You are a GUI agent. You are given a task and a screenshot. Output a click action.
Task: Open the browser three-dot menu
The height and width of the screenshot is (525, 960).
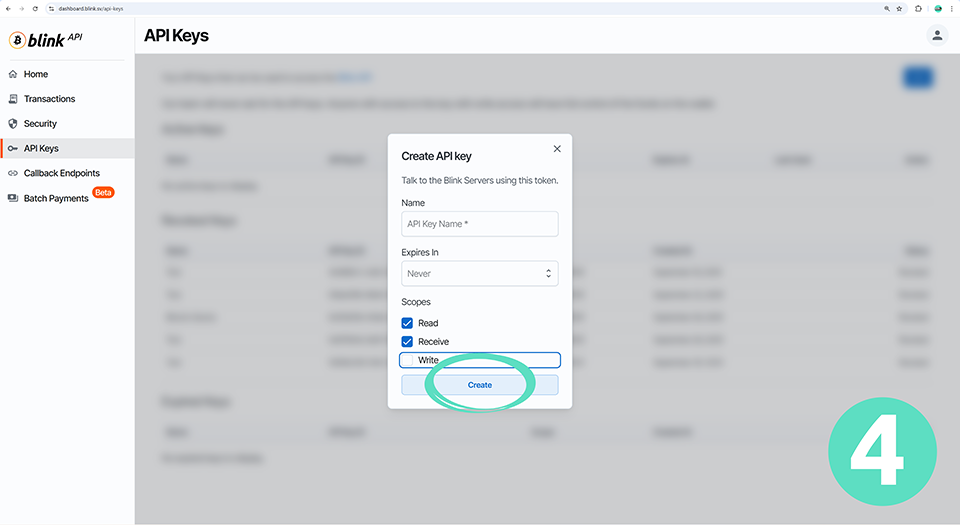953,8
